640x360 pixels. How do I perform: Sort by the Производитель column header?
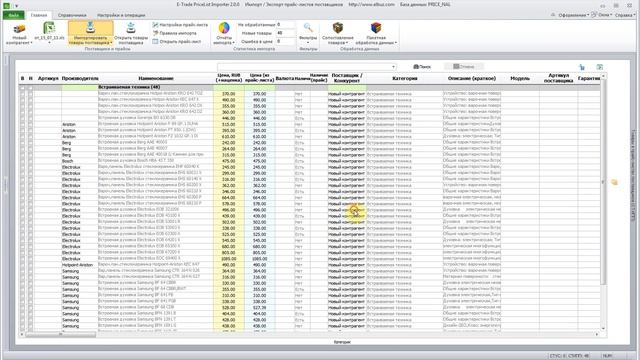click(x=80, y=78)
